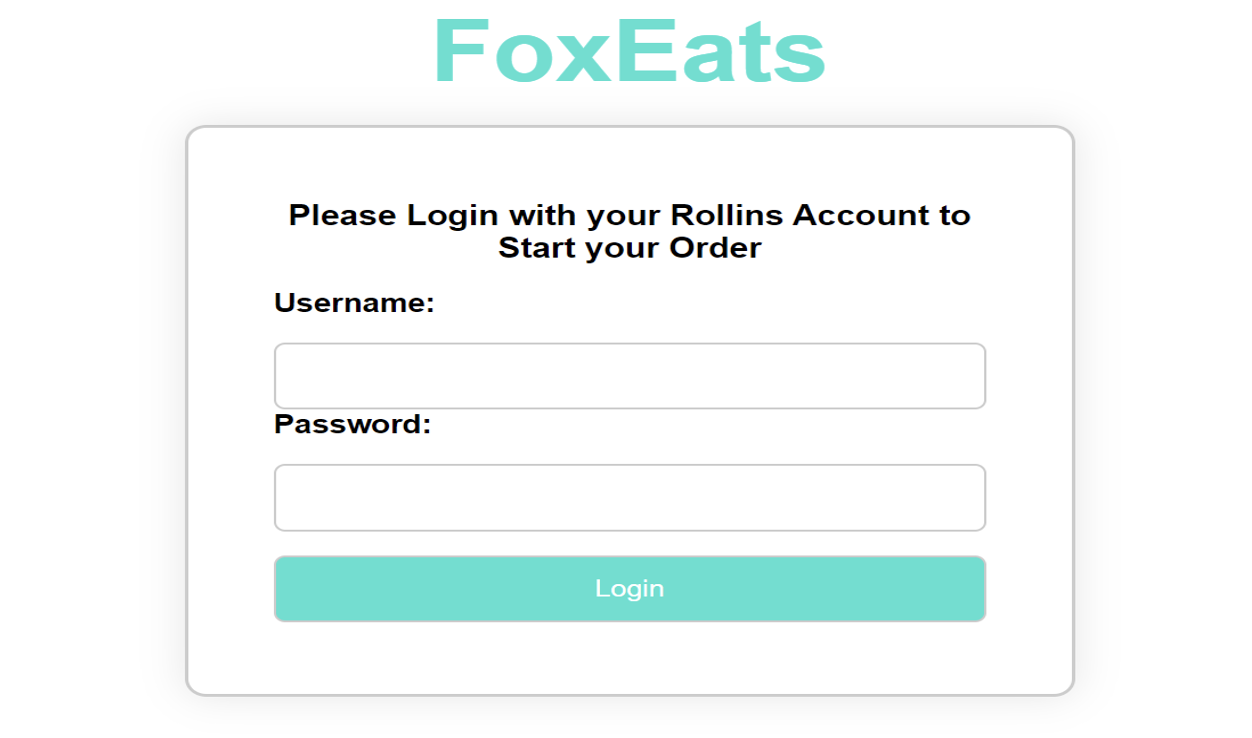Click the left end of the Username field
The width and height of the screenshot is (1252, 738).
click(x=292, y=376)
